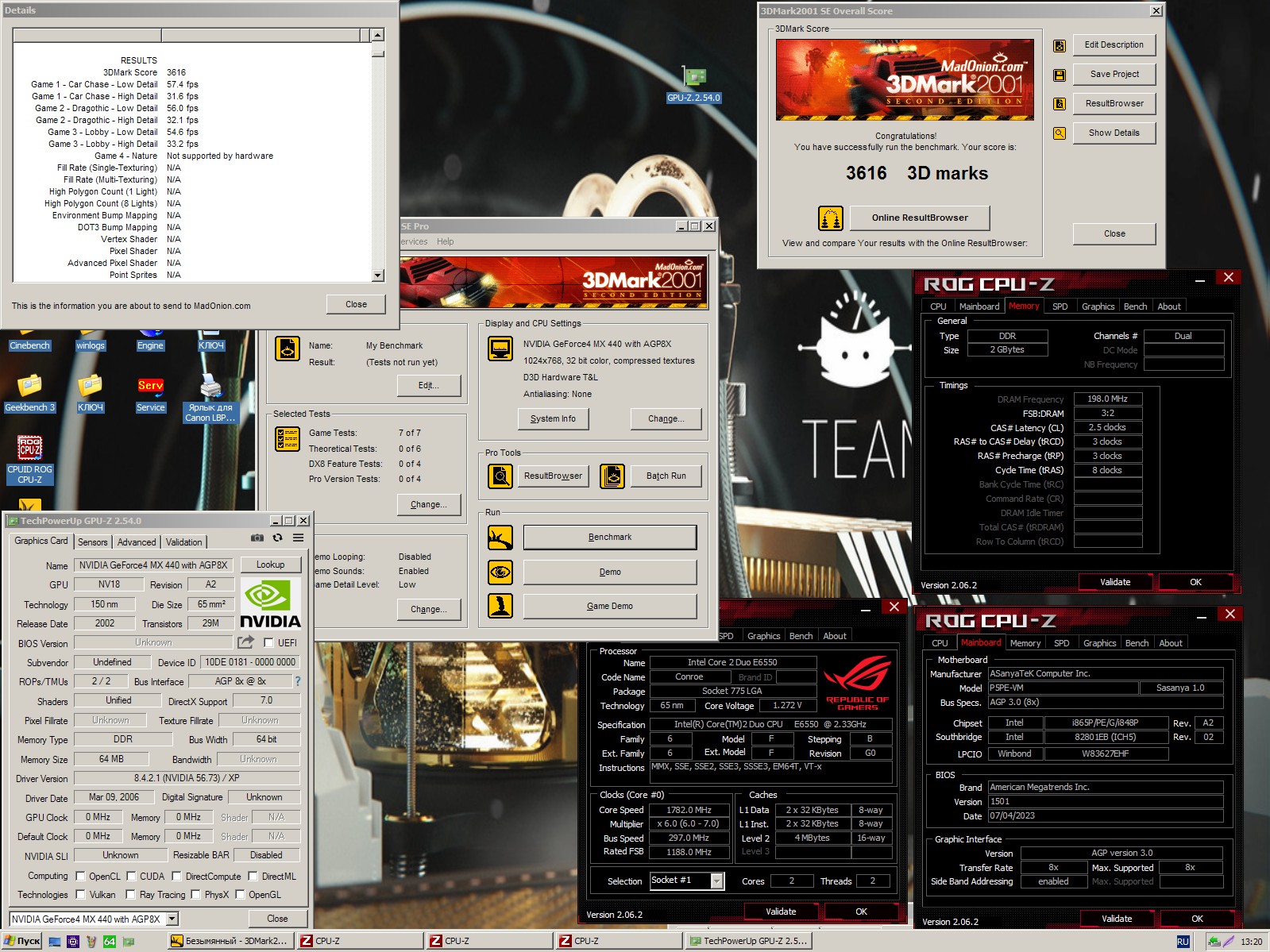Open Graphics tab in top ROG CPU-Z window
This screenshot has width=1270, height=952.
pos(1098,306)
